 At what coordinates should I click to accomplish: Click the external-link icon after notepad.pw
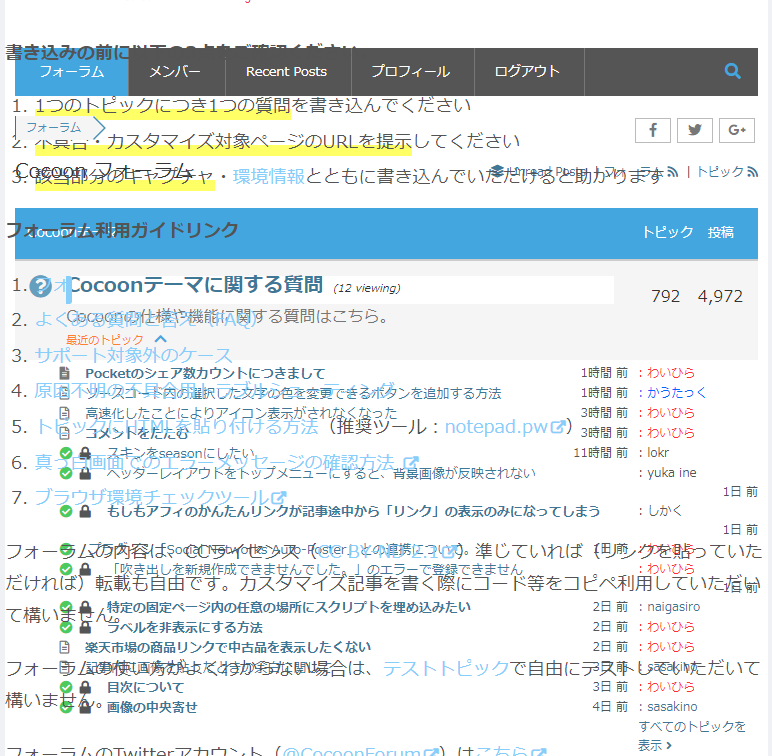pyautogui.click(x=557, y=427)
